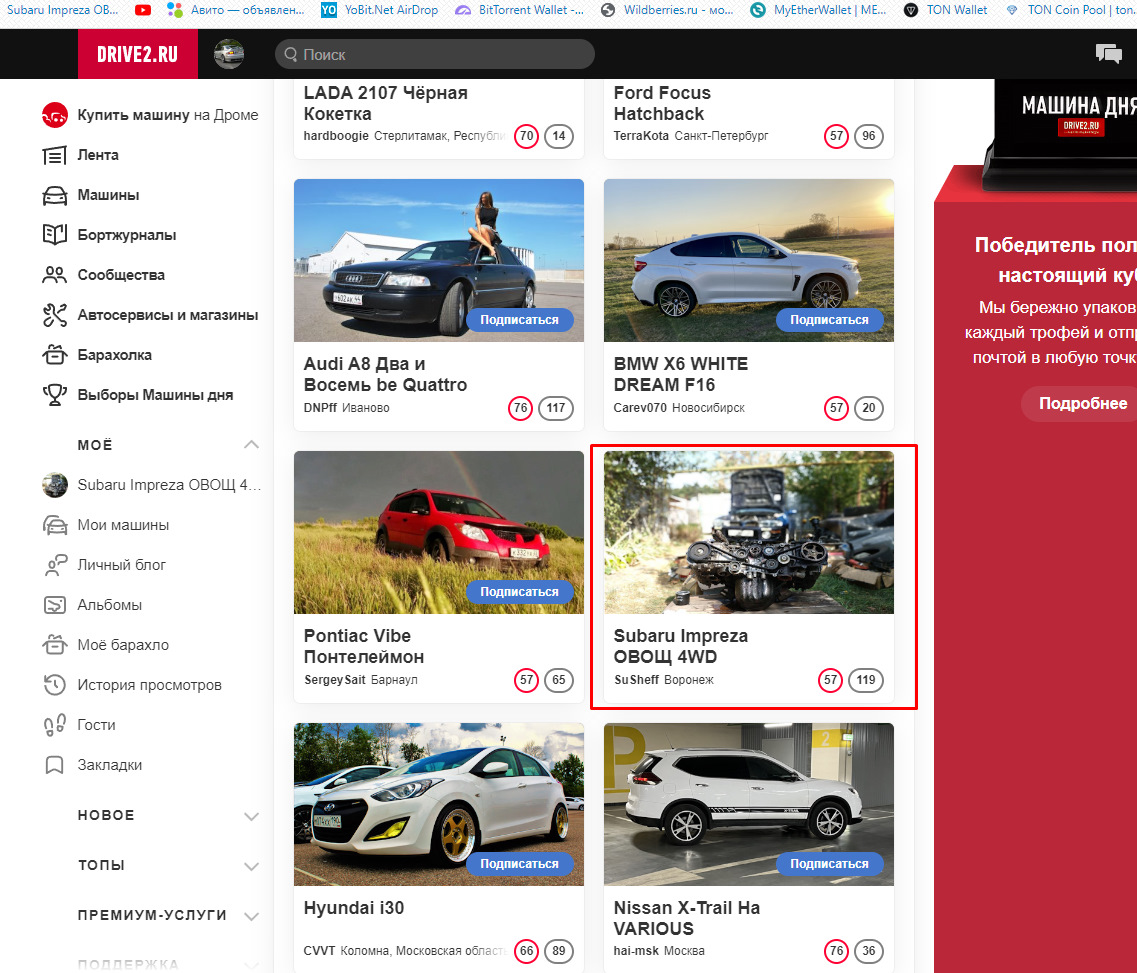Open user hardboogie profile

(336, 136)
